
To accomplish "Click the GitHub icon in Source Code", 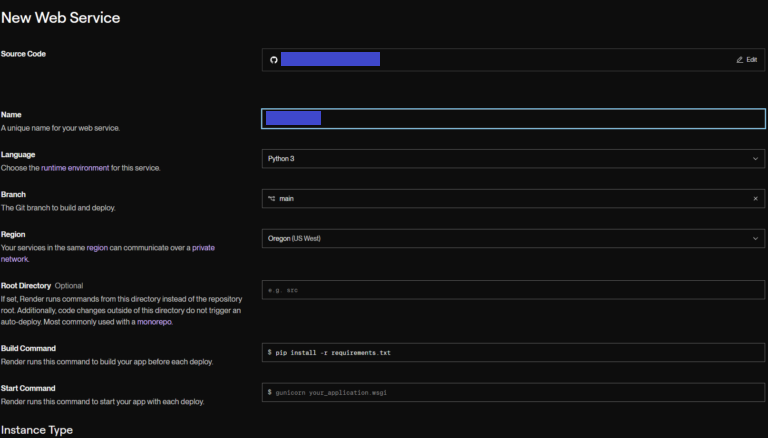I will click(273, 60).
